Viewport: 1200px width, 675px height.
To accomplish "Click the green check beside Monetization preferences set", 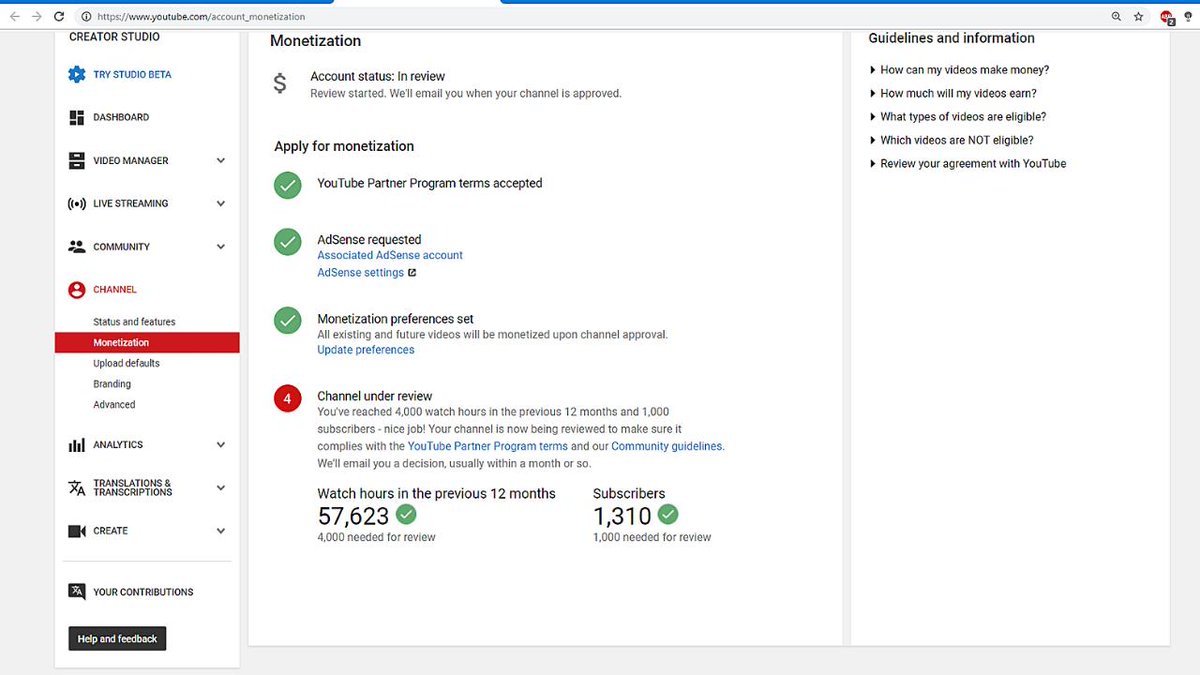I will tap(288, 320).
